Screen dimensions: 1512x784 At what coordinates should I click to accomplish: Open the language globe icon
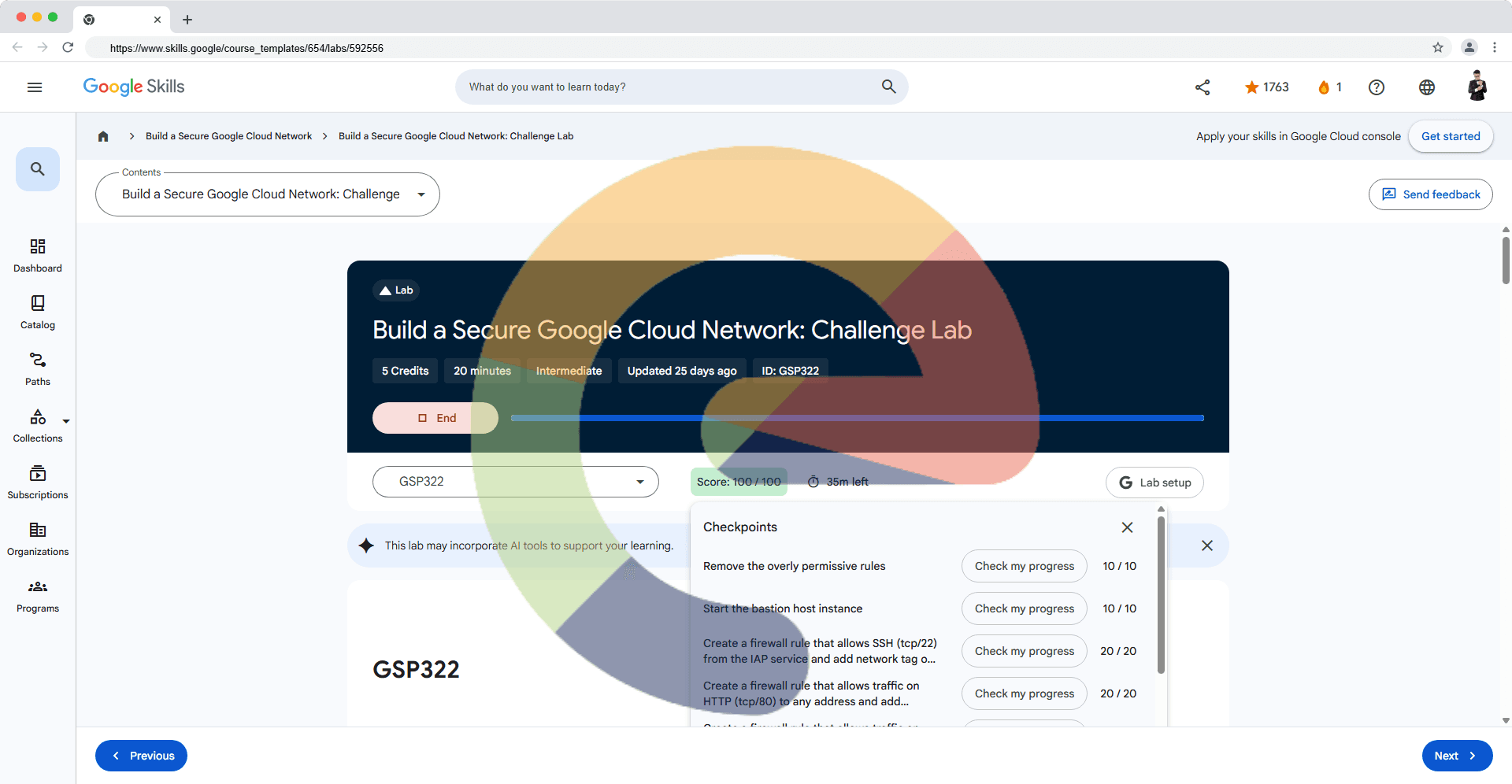pyautogui.click(x=1427, y=87)
